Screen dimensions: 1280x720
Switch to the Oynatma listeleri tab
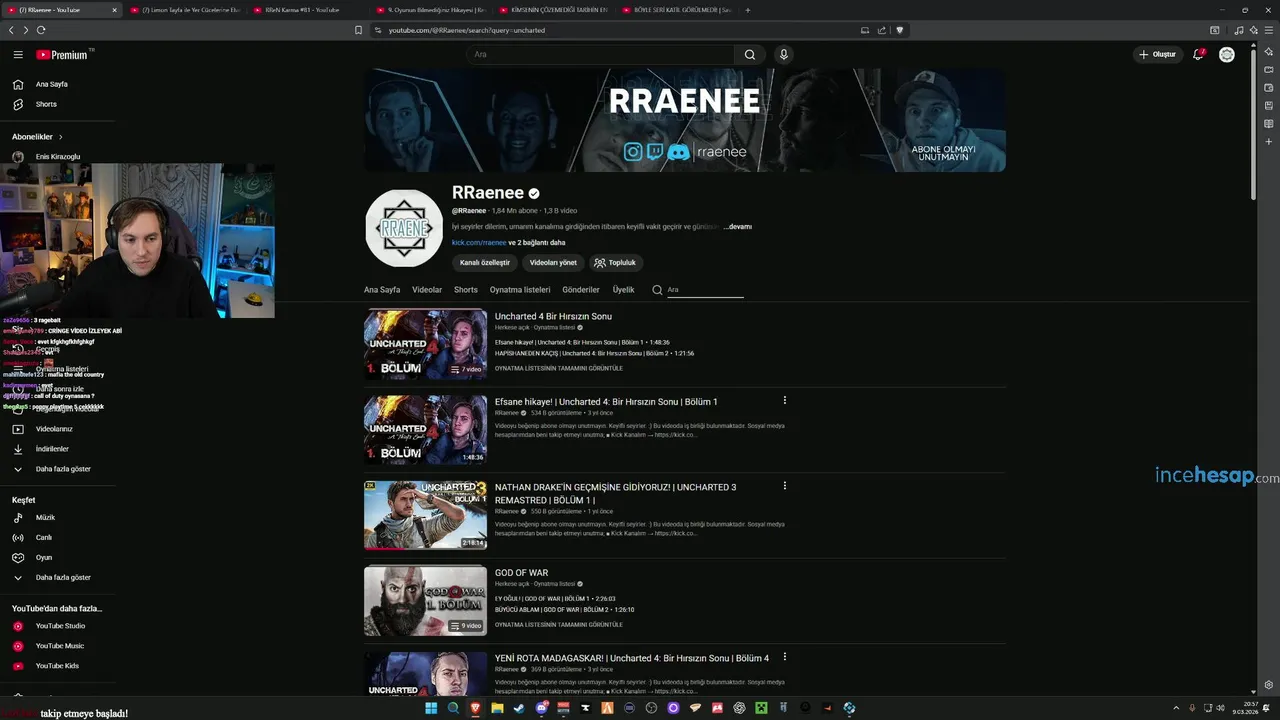click(520, 290)
